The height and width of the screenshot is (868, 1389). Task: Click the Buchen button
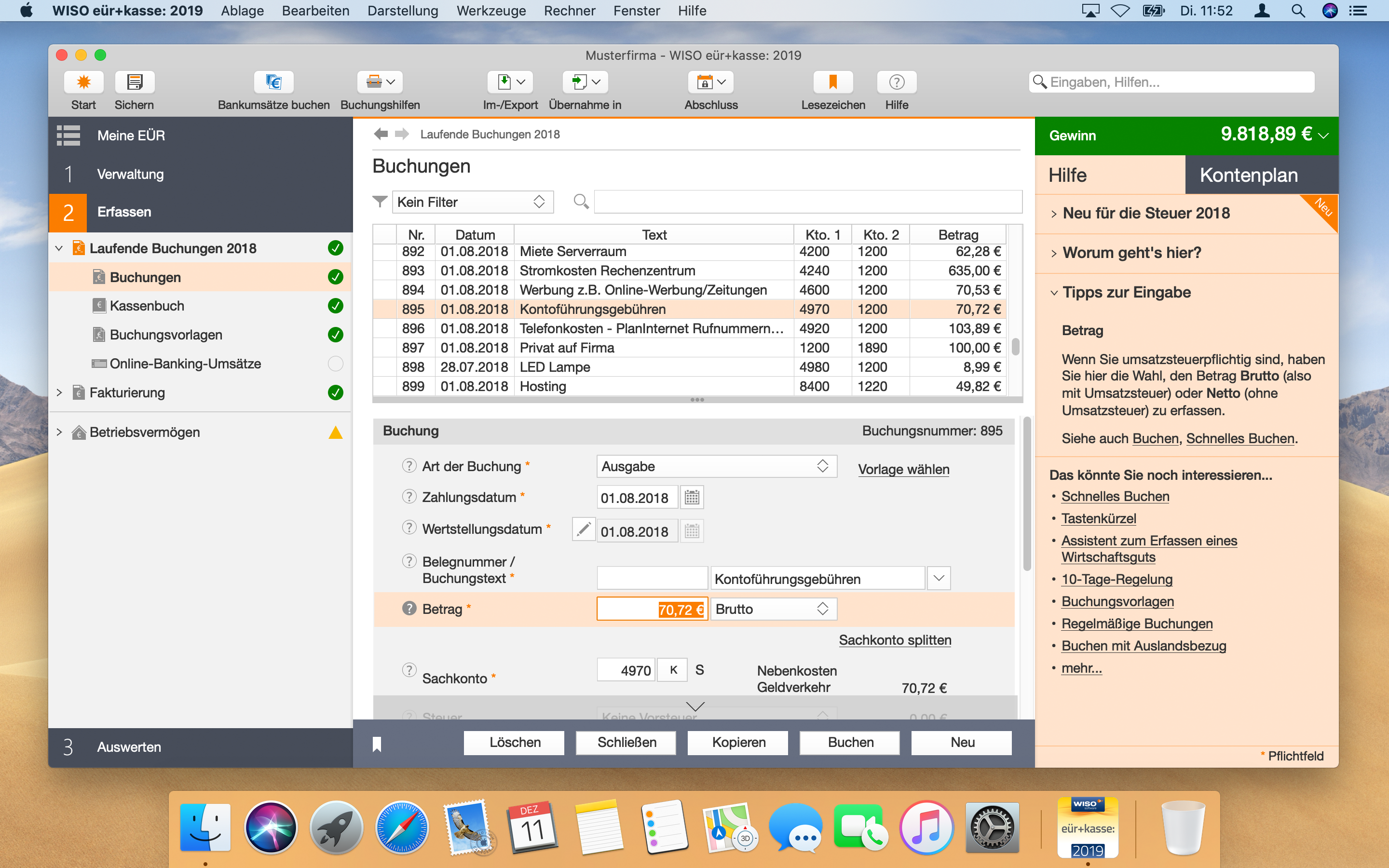tap(850, 742)
